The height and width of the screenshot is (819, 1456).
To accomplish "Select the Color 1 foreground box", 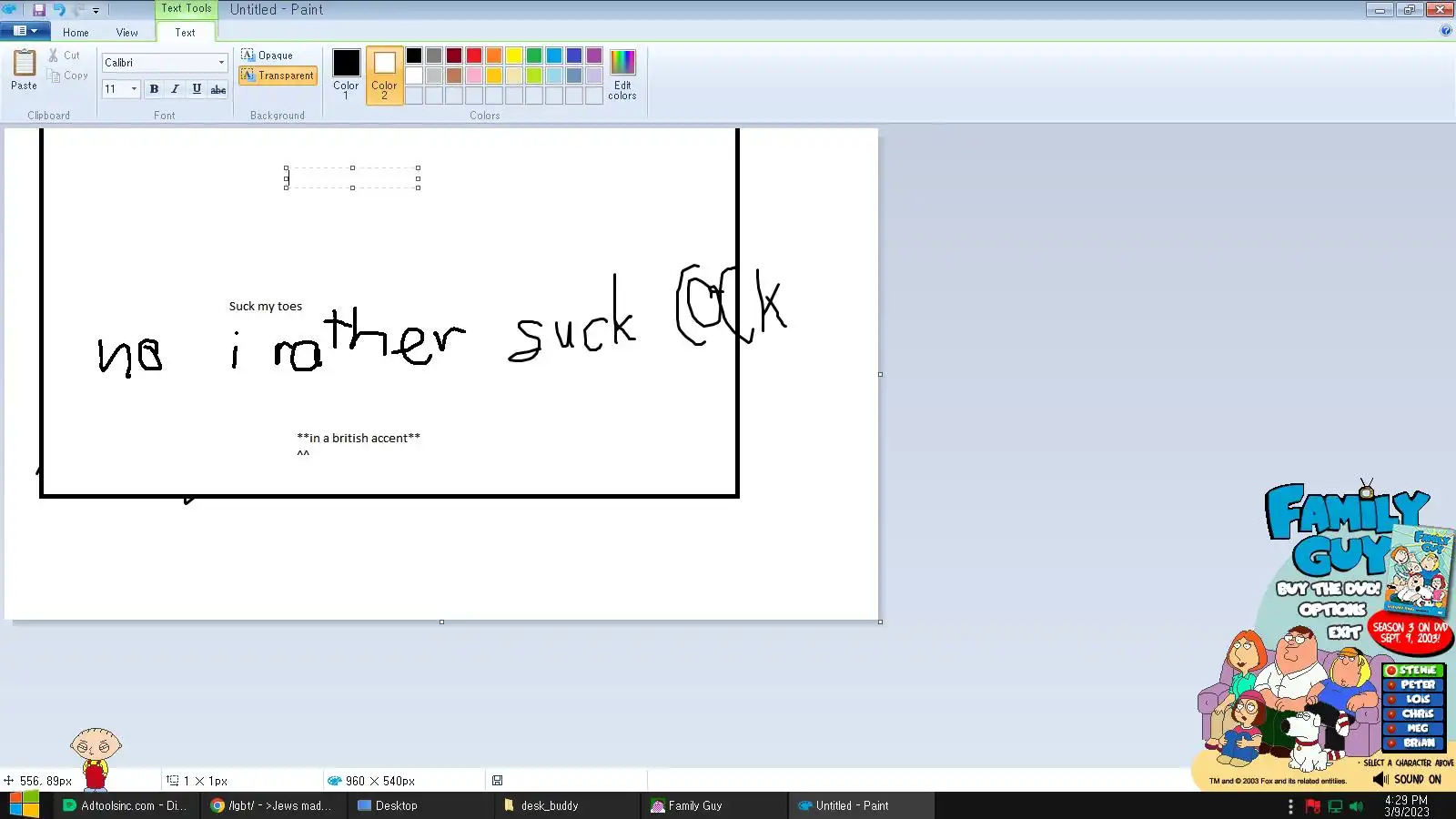I will 346,75.
